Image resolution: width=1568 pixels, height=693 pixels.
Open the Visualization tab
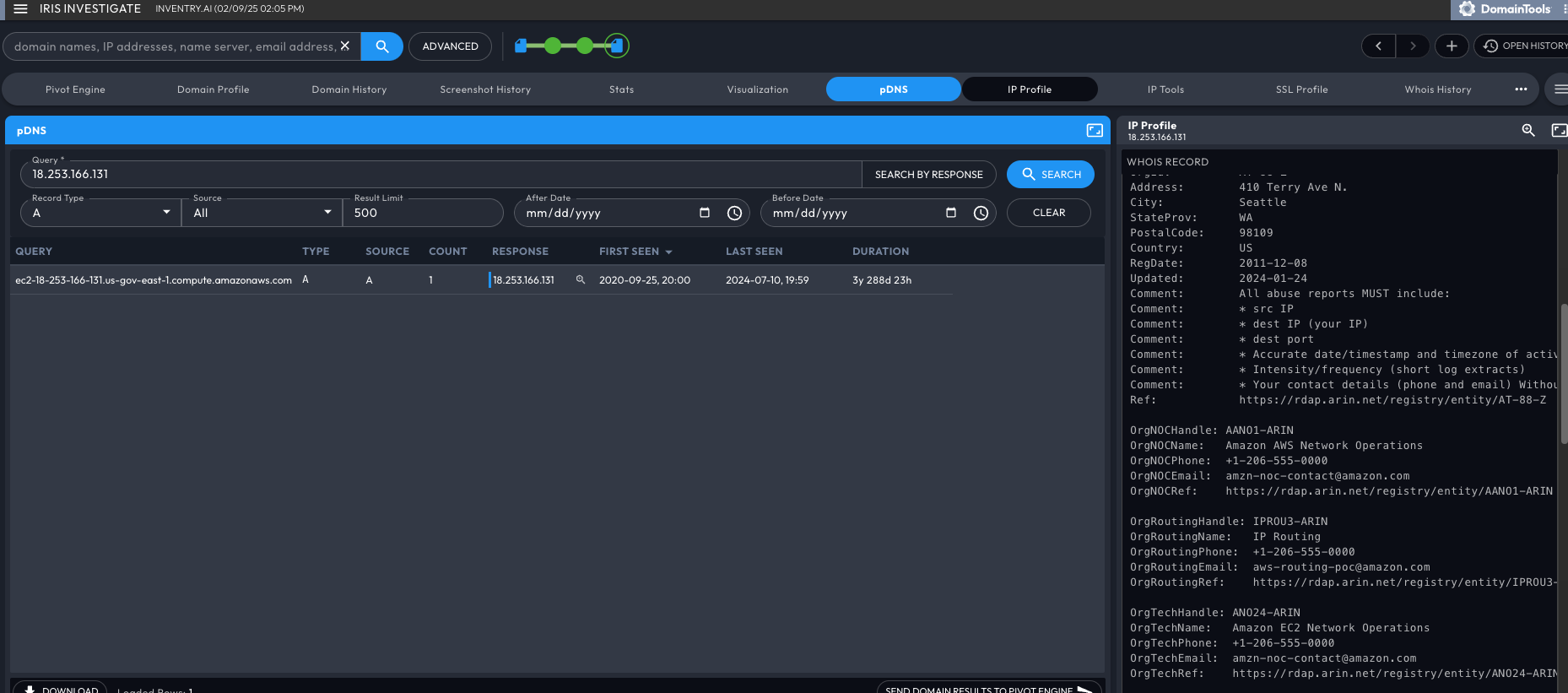(x=758, y=89)
